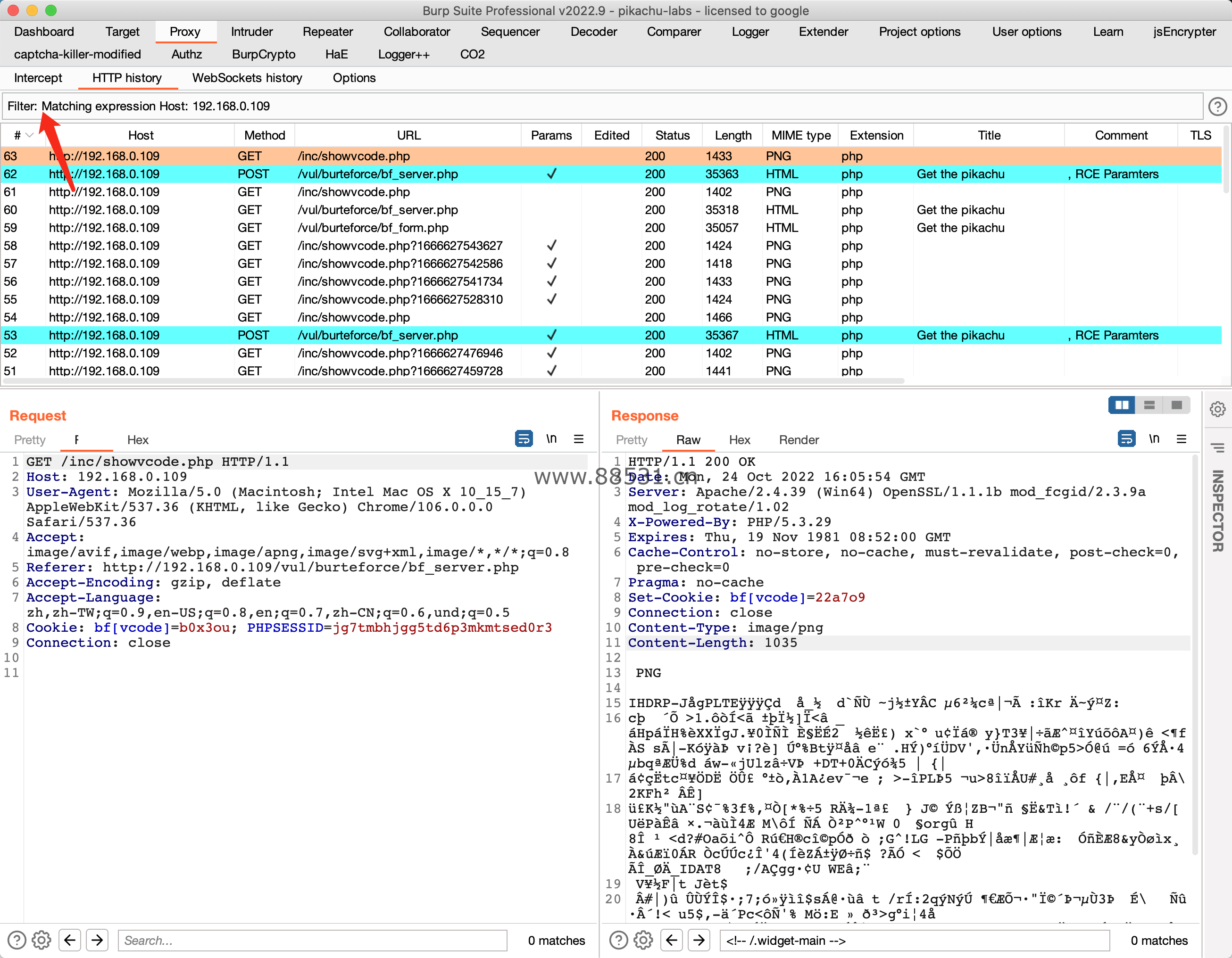
Task: Toggle word wrap in Response pane
Action: pos(1126,438)
